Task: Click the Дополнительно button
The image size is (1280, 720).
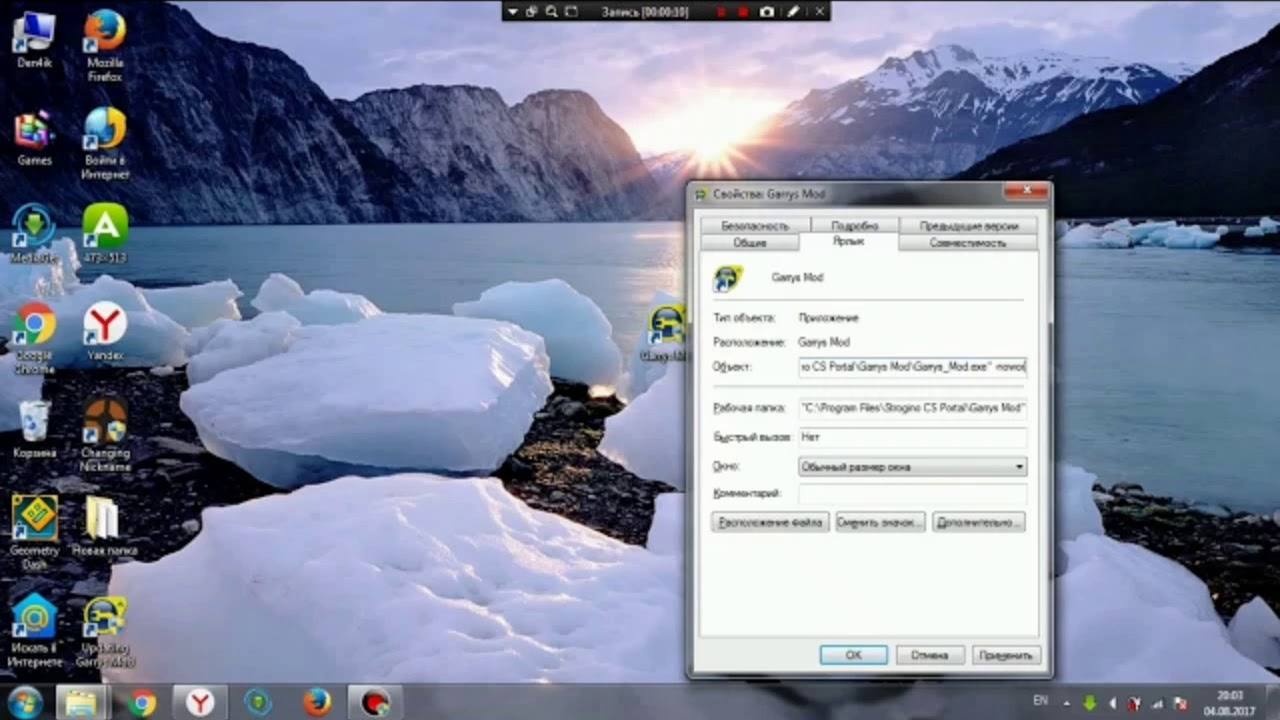Action: [978, 522]
